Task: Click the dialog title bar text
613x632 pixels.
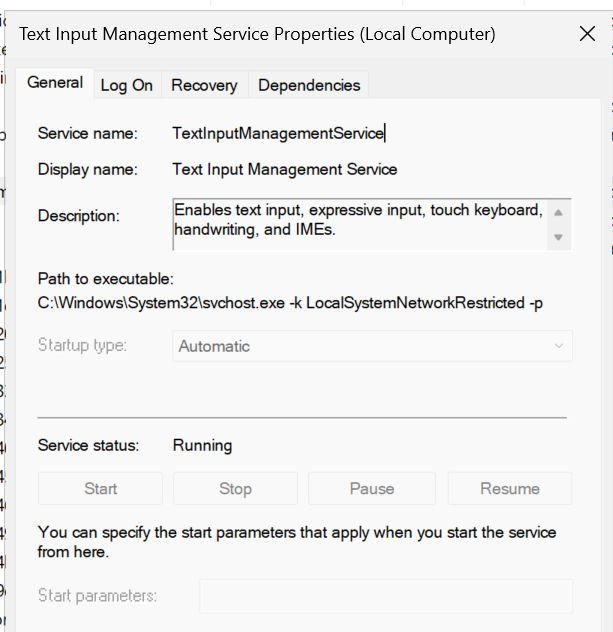Action: point(257,34)
